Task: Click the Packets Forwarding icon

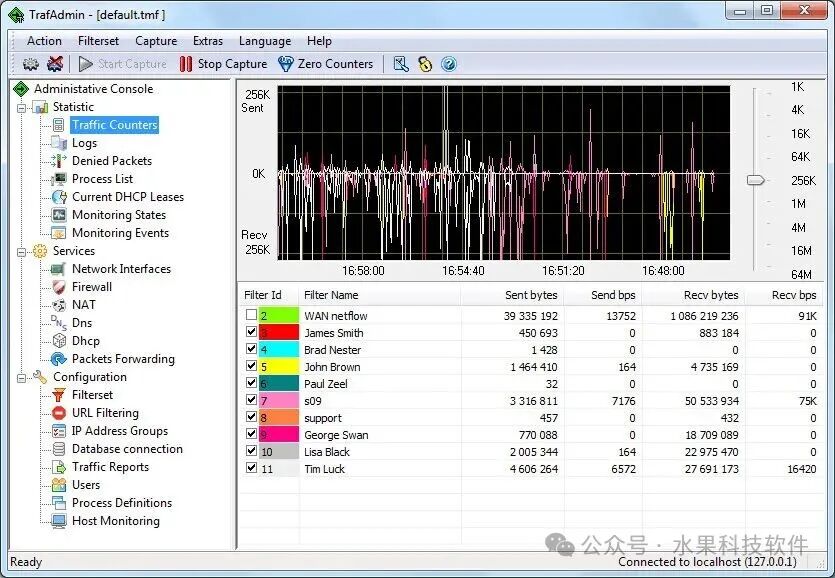Action: click(59, 359)
